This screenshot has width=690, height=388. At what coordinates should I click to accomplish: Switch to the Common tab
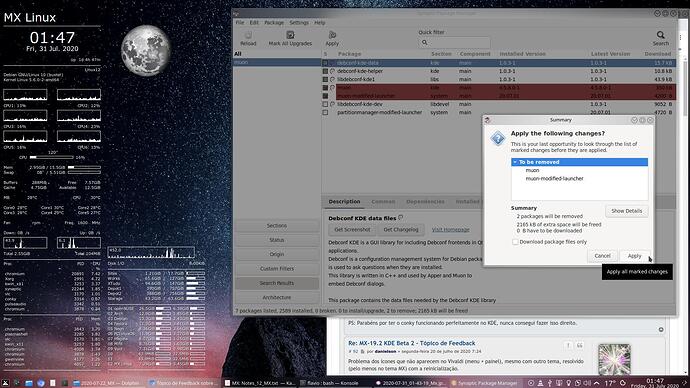point(383,201)
